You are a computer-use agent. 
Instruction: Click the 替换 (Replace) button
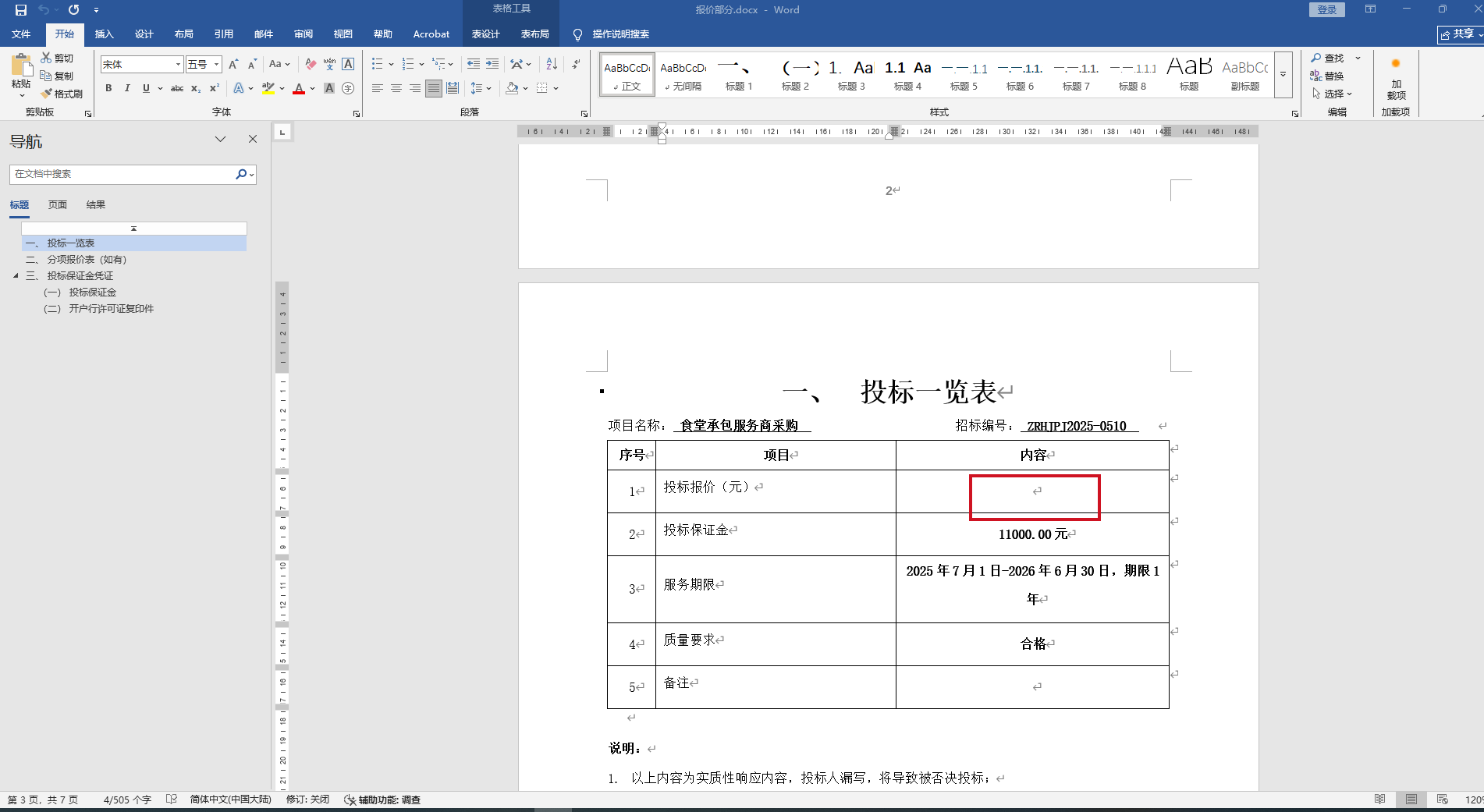(x=1327, y=76)
